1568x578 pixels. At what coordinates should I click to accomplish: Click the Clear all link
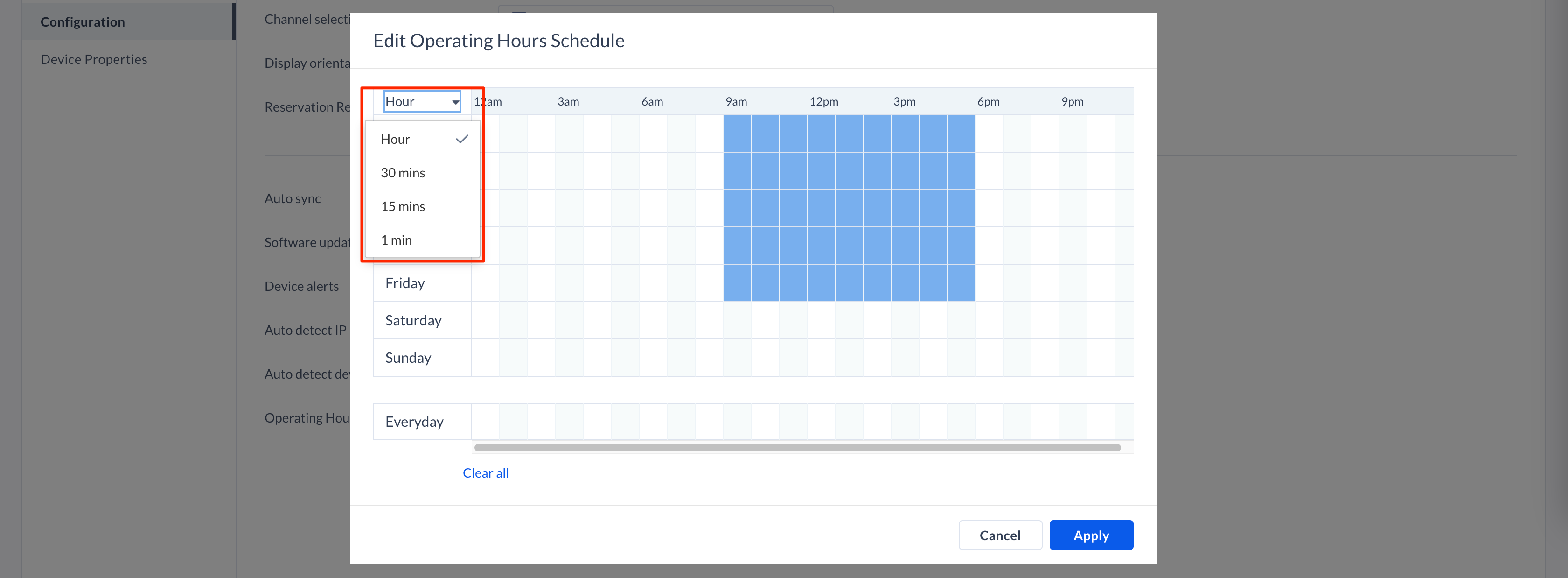click(486, 473)
